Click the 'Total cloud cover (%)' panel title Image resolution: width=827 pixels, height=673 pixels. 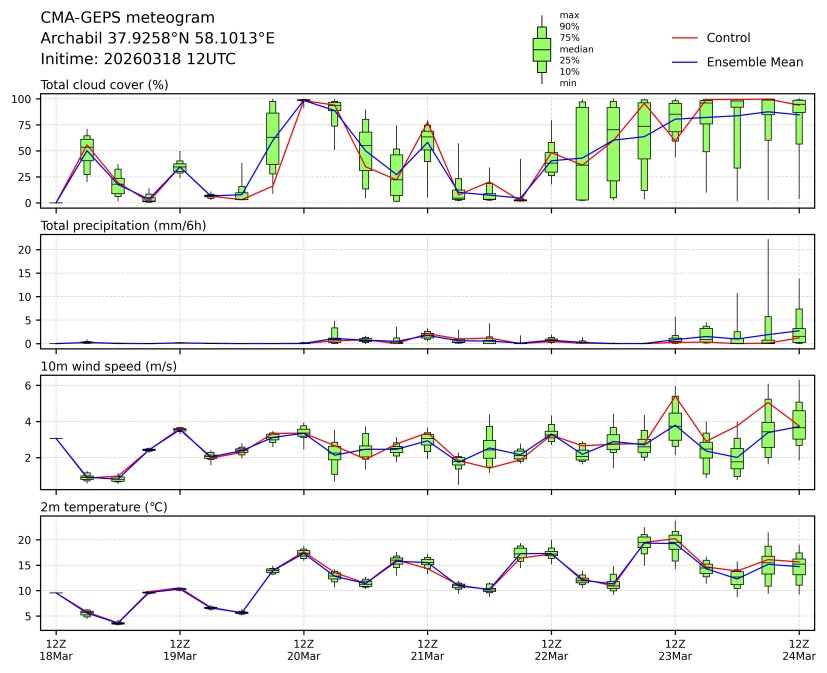coord(104,84)
